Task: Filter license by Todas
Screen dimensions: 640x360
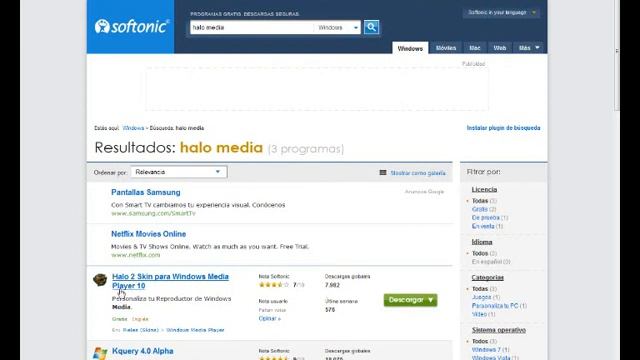Action: [480, 201]
